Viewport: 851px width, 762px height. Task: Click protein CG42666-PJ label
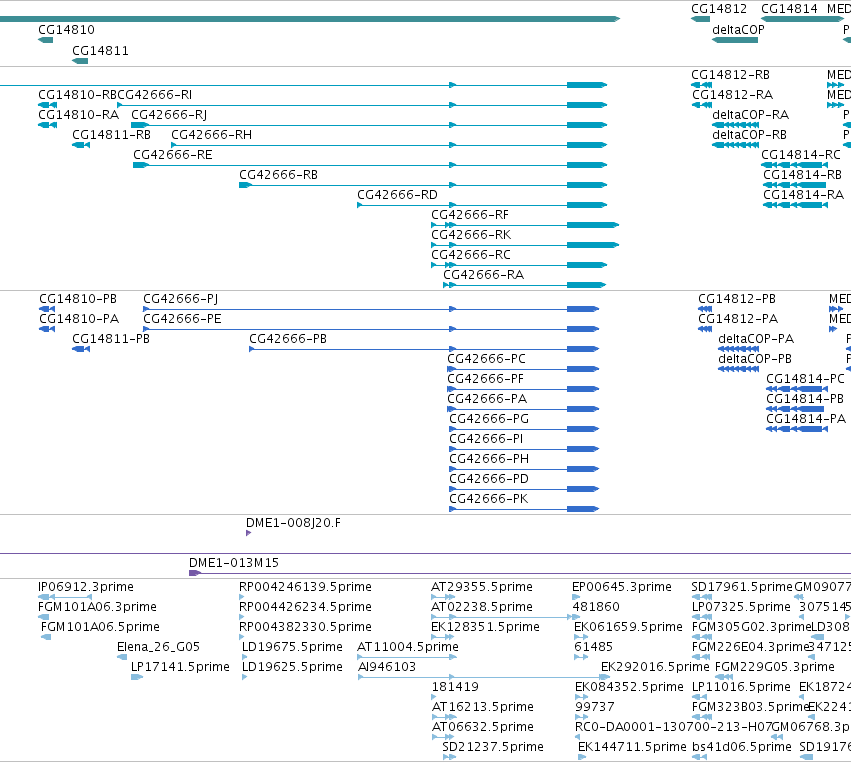tap(181, 299)
